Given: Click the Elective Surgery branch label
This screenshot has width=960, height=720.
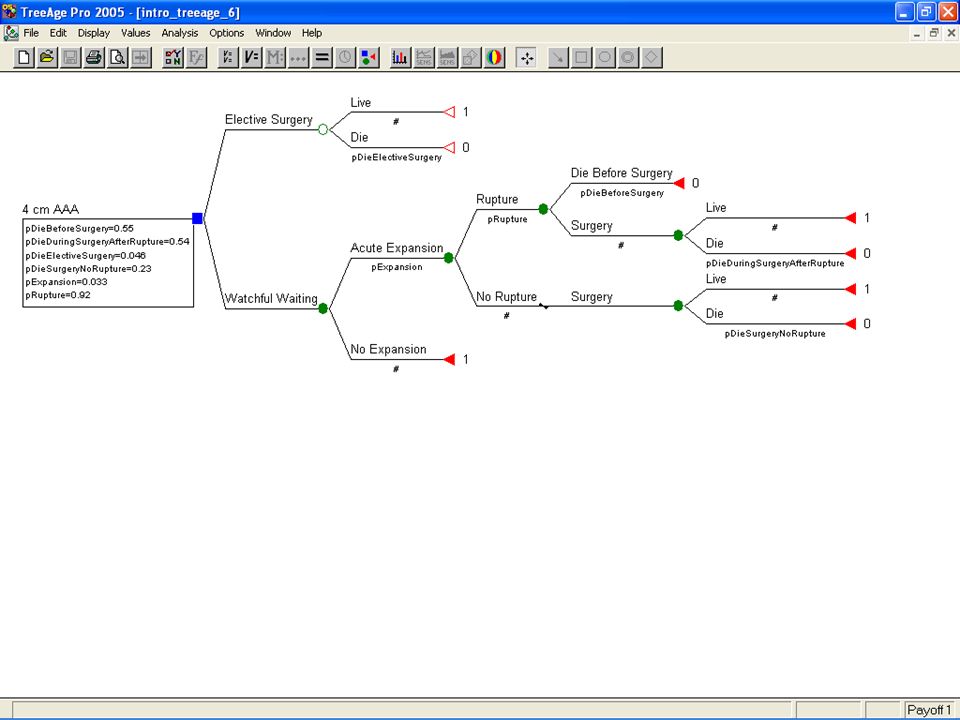Looking at the screenshot, I should tap(269, 119).
